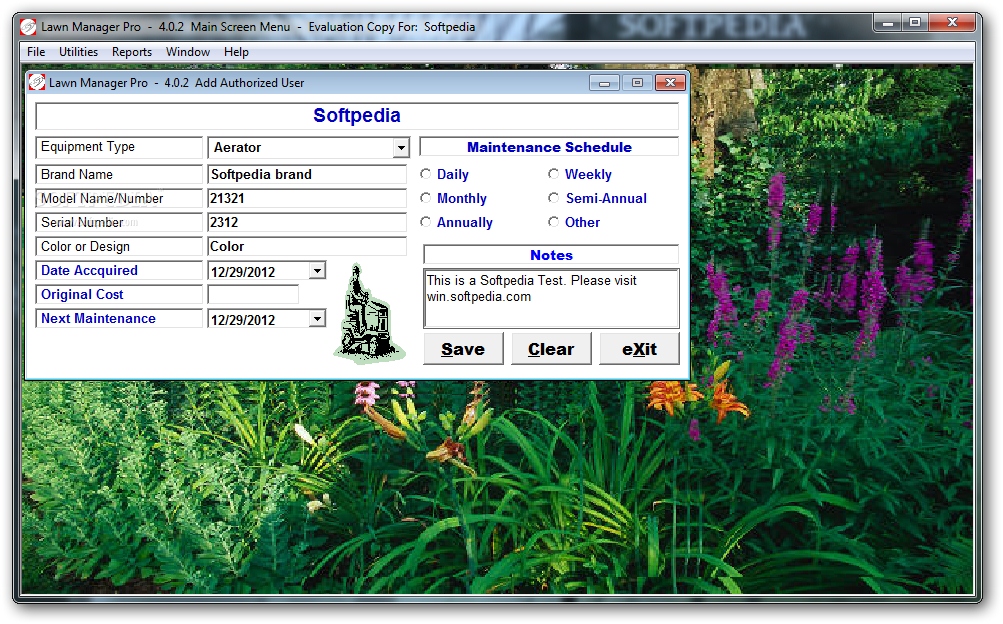This screenshot has height=624, width=1003.
Task: Click the Date Acquired date value 12/29/2012
Action: (243, 272)
